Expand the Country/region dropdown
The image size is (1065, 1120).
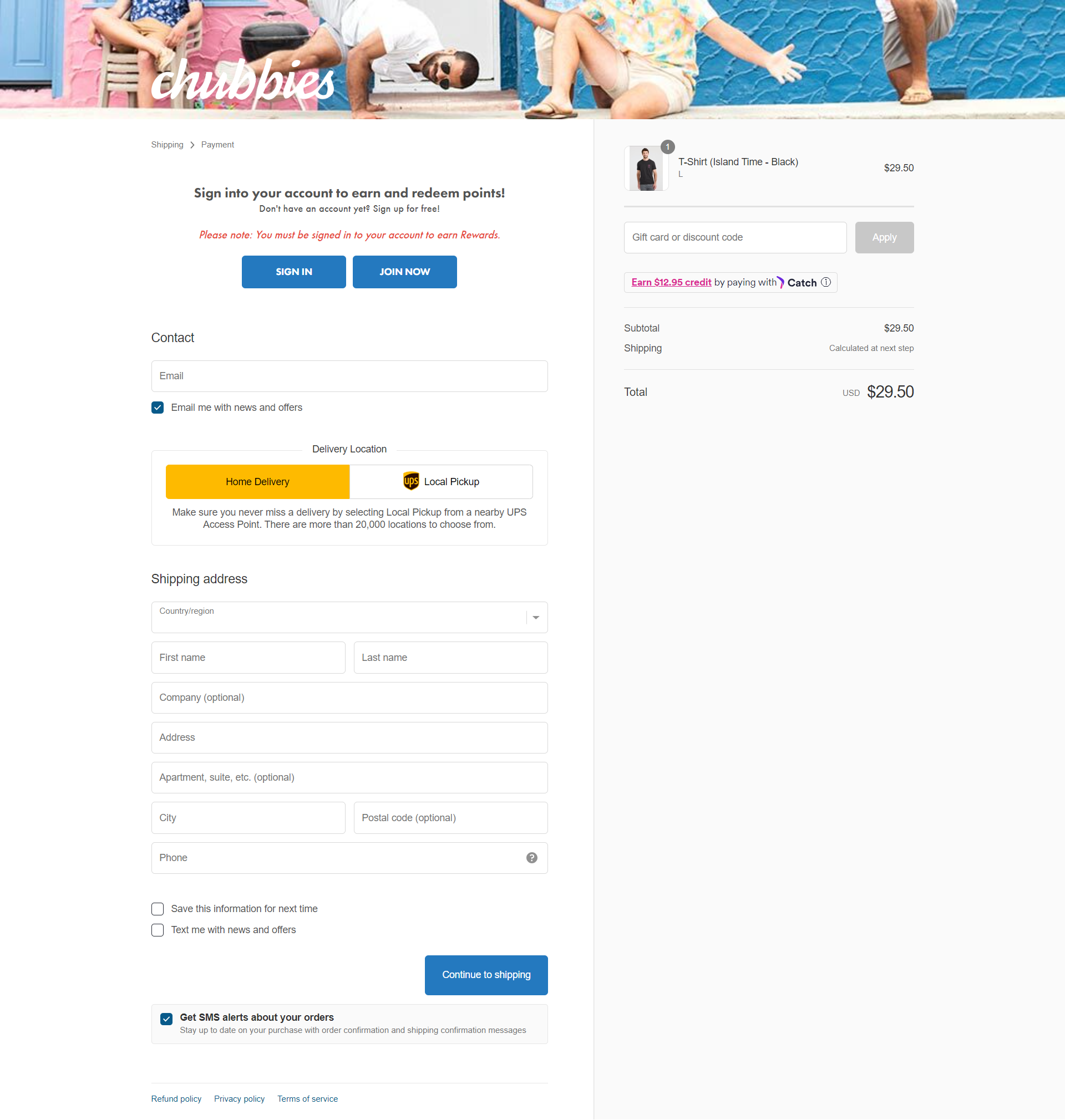[349, 617]
